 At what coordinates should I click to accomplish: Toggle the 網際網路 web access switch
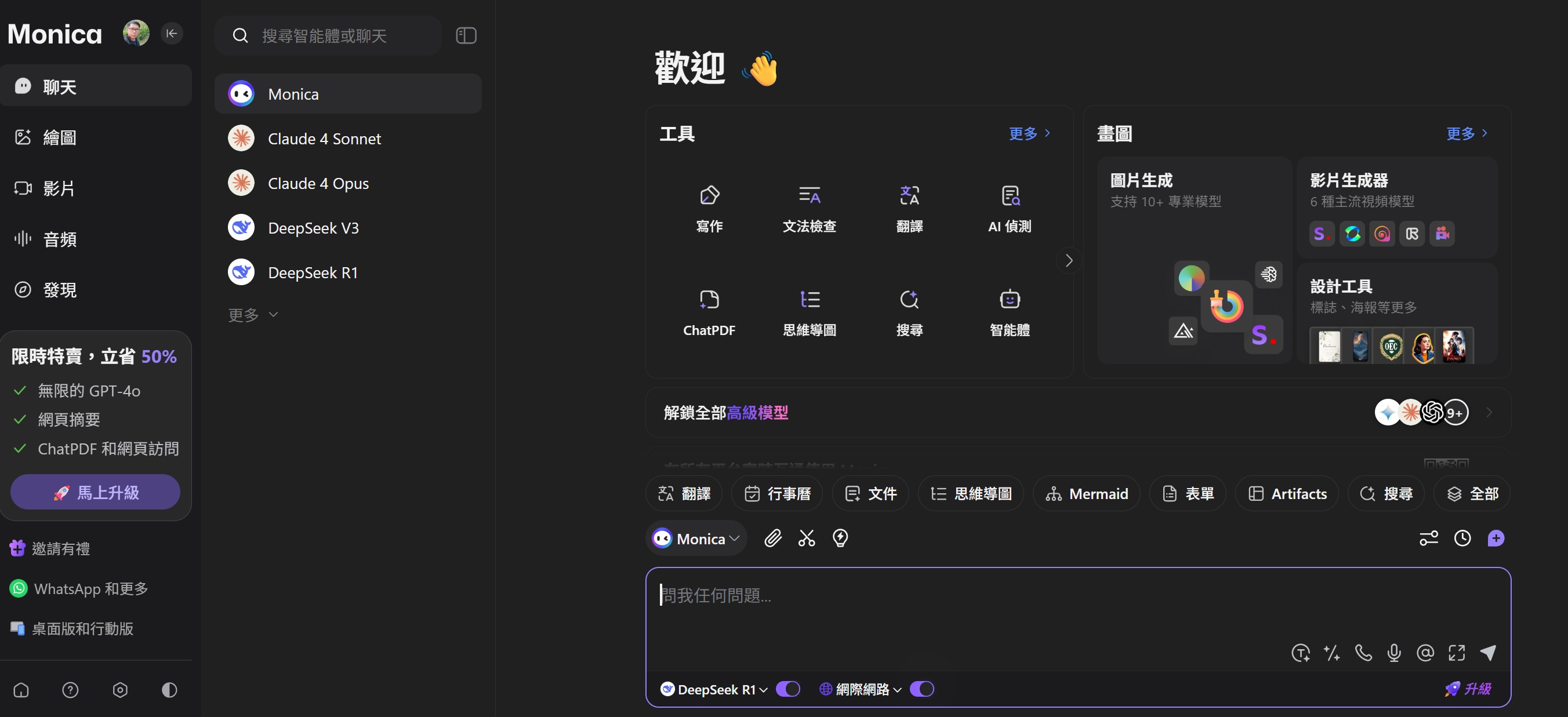(921, 689)
